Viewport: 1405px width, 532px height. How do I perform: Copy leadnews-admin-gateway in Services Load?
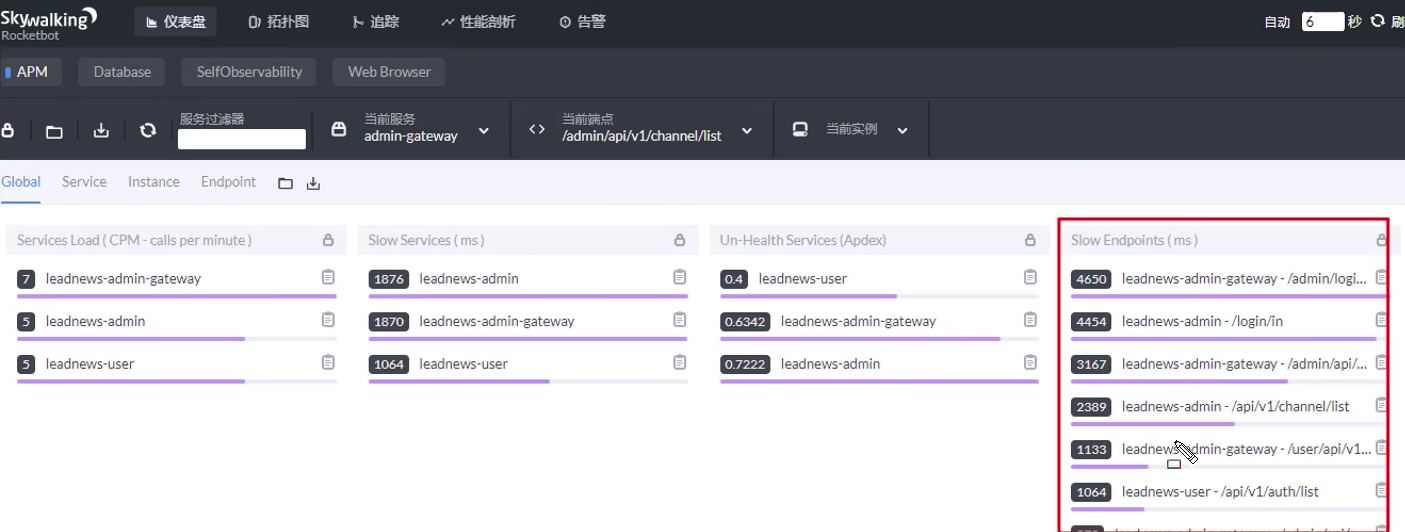(x=328, y=277)
